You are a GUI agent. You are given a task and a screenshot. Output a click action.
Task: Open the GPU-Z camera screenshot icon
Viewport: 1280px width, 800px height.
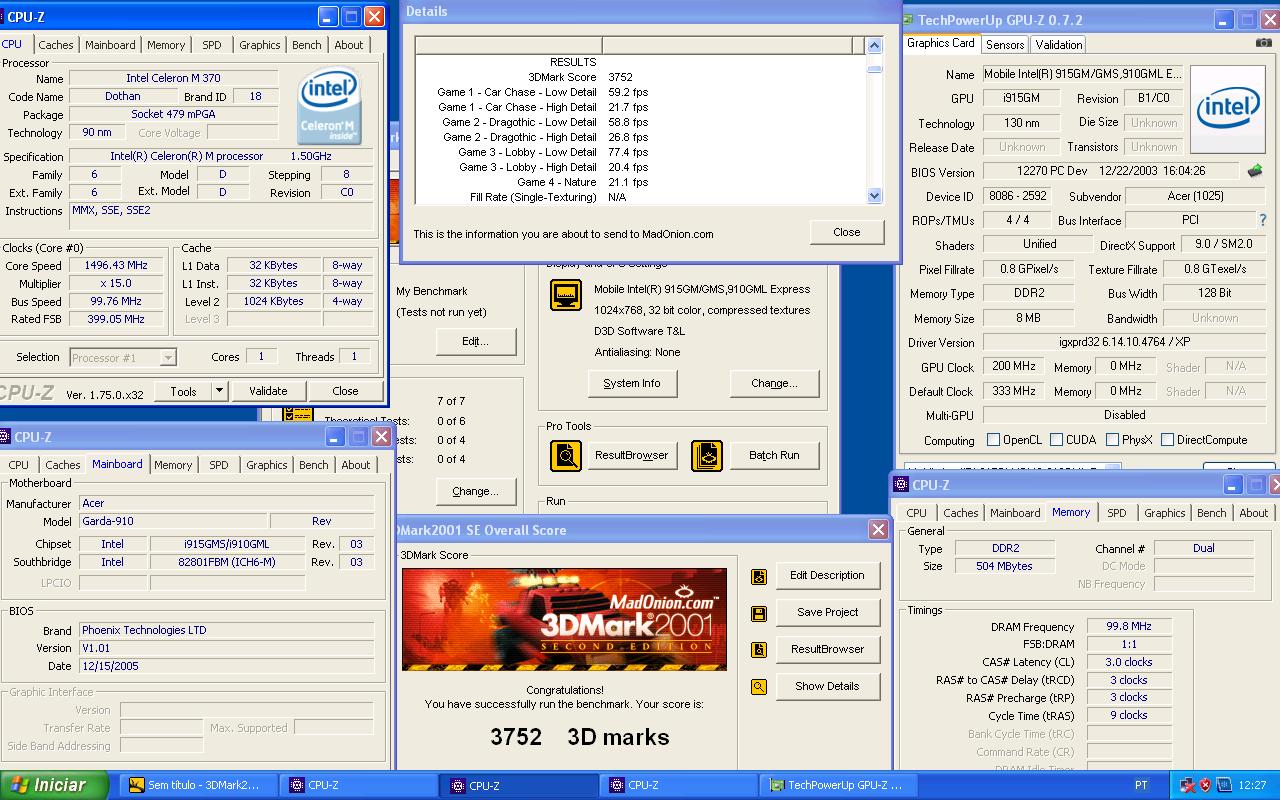point(1263,43)
